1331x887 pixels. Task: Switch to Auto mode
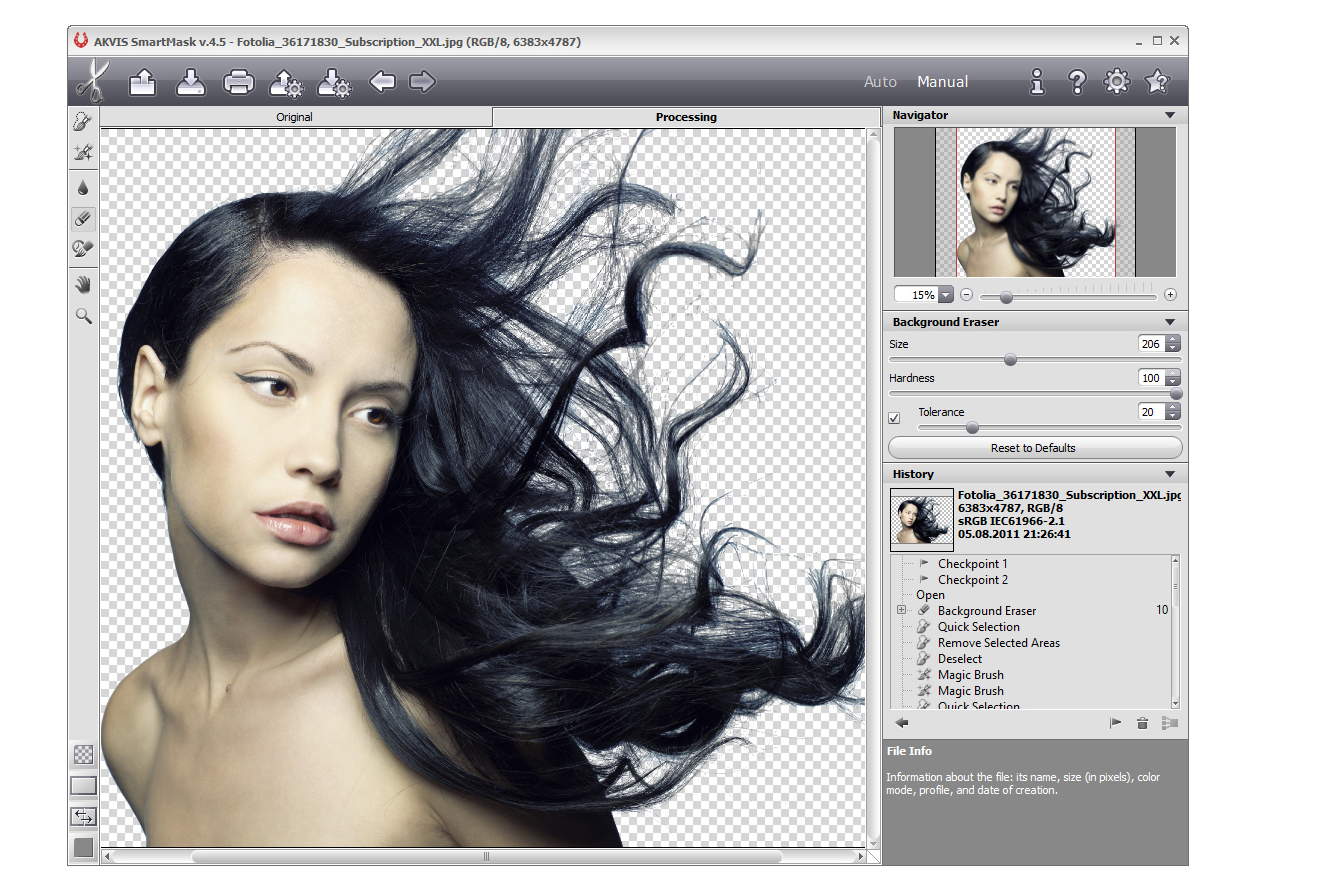click(x=880, y=82)
